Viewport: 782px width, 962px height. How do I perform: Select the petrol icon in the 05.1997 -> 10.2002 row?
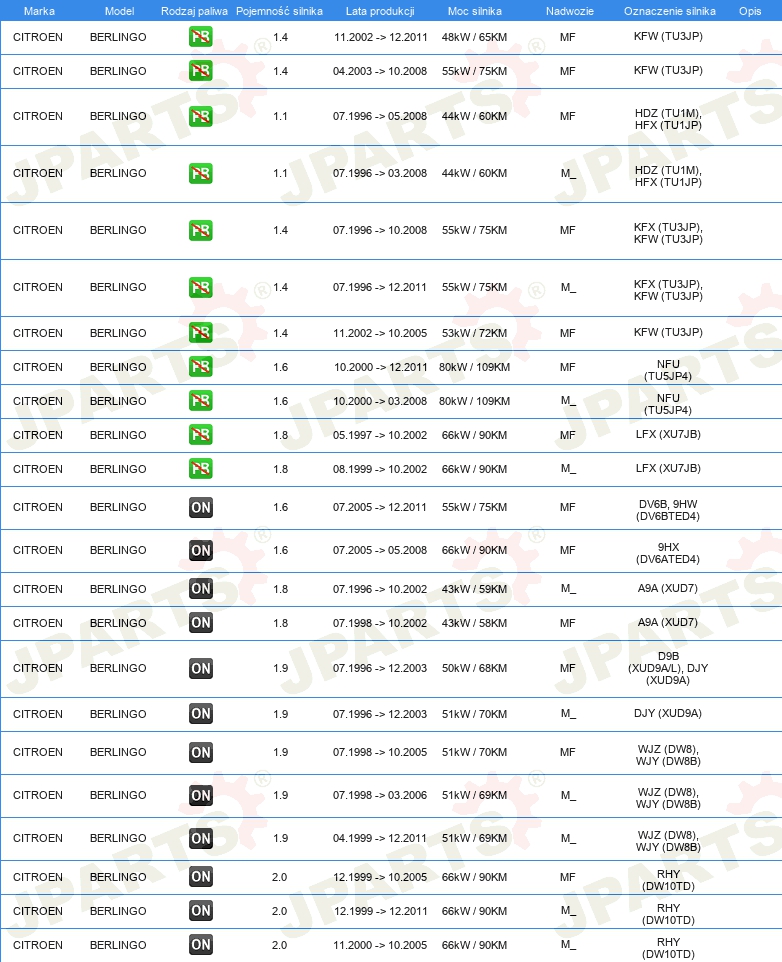click(201, 434)
